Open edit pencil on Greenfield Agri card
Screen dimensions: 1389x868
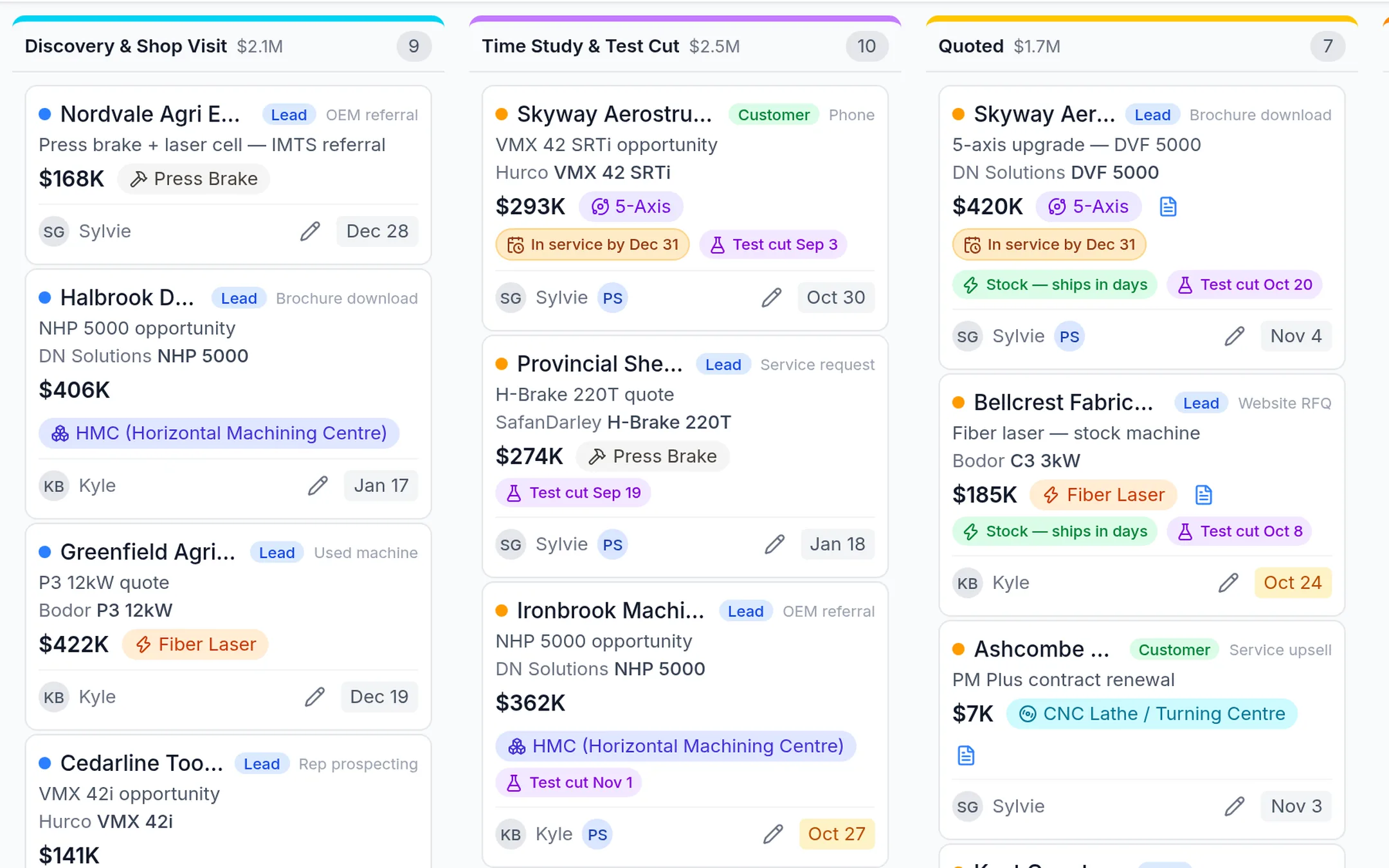click(x=314, y=697)
